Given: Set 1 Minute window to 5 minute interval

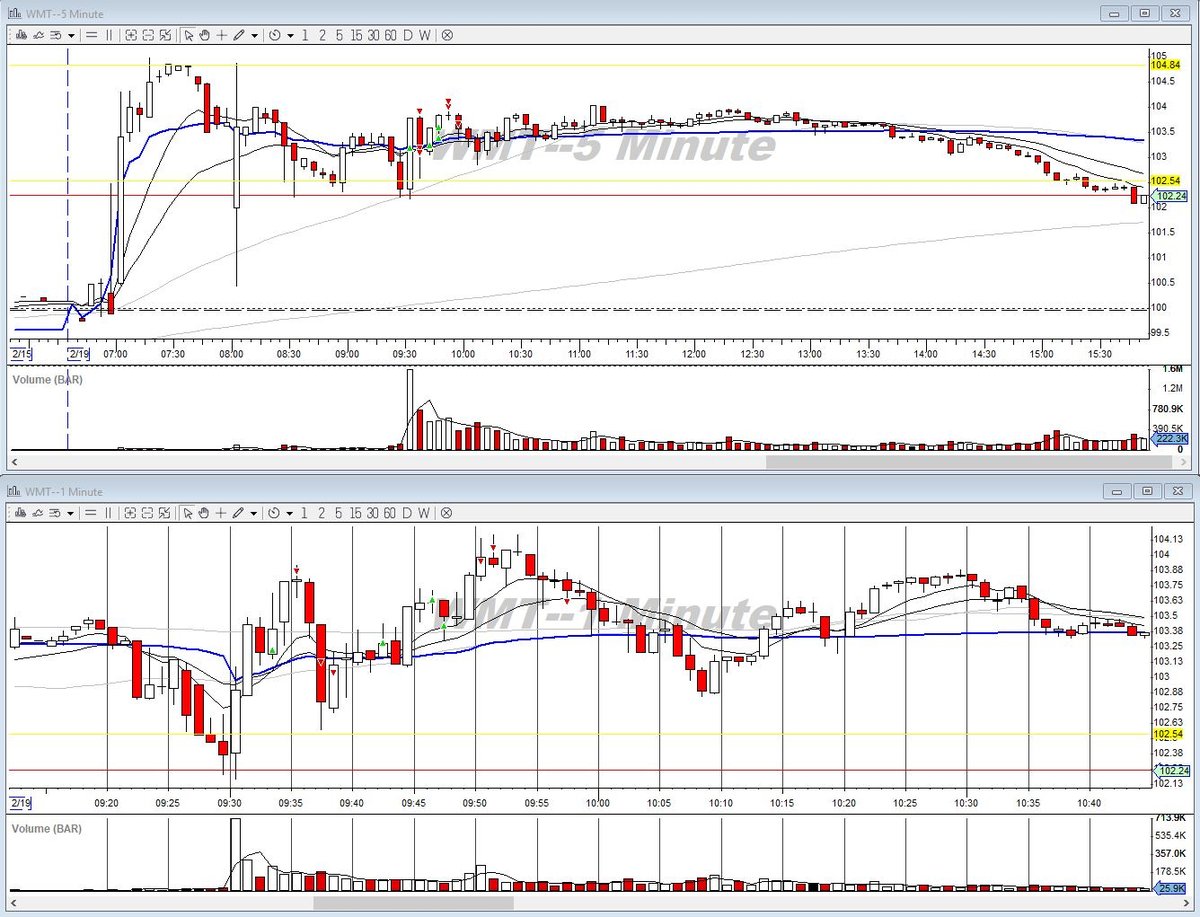Looking at the screenshot, I should click(x=339, y=512).
